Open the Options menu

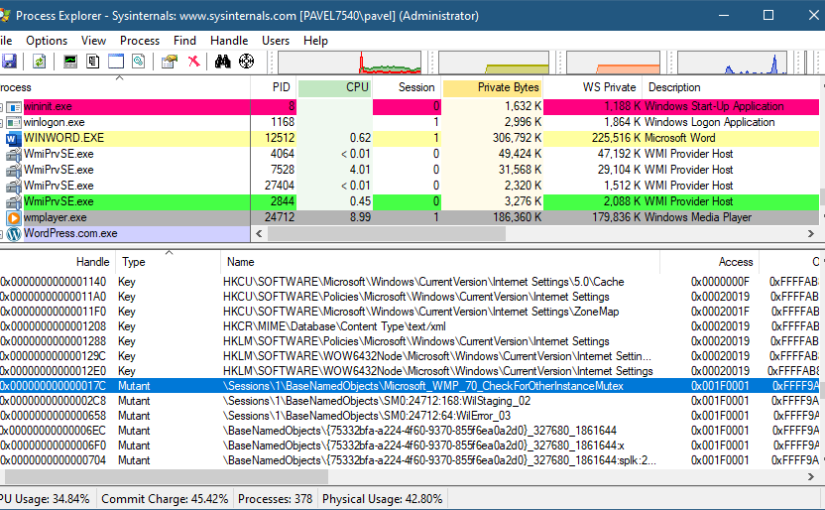[47, 41]
